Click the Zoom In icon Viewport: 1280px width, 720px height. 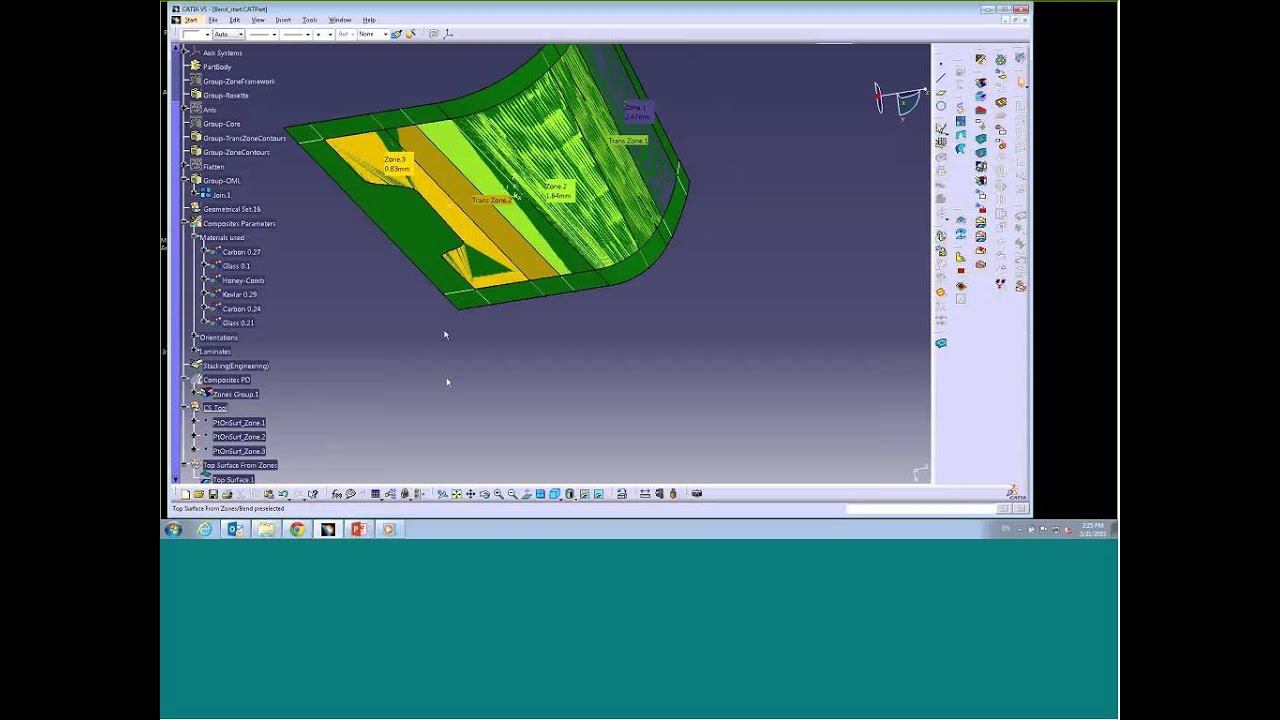[499, 494]
